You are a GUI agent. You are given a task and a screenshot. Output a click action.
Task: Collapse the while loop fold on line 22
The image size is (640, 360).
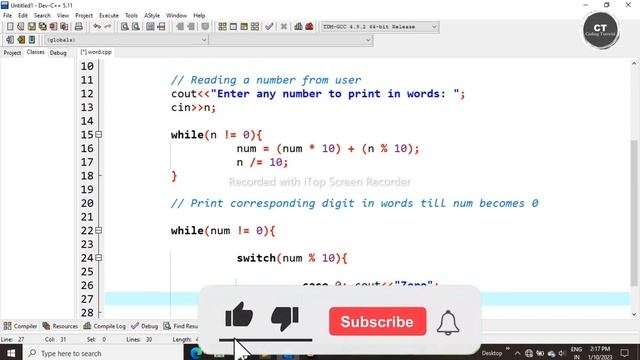(98, 230)
